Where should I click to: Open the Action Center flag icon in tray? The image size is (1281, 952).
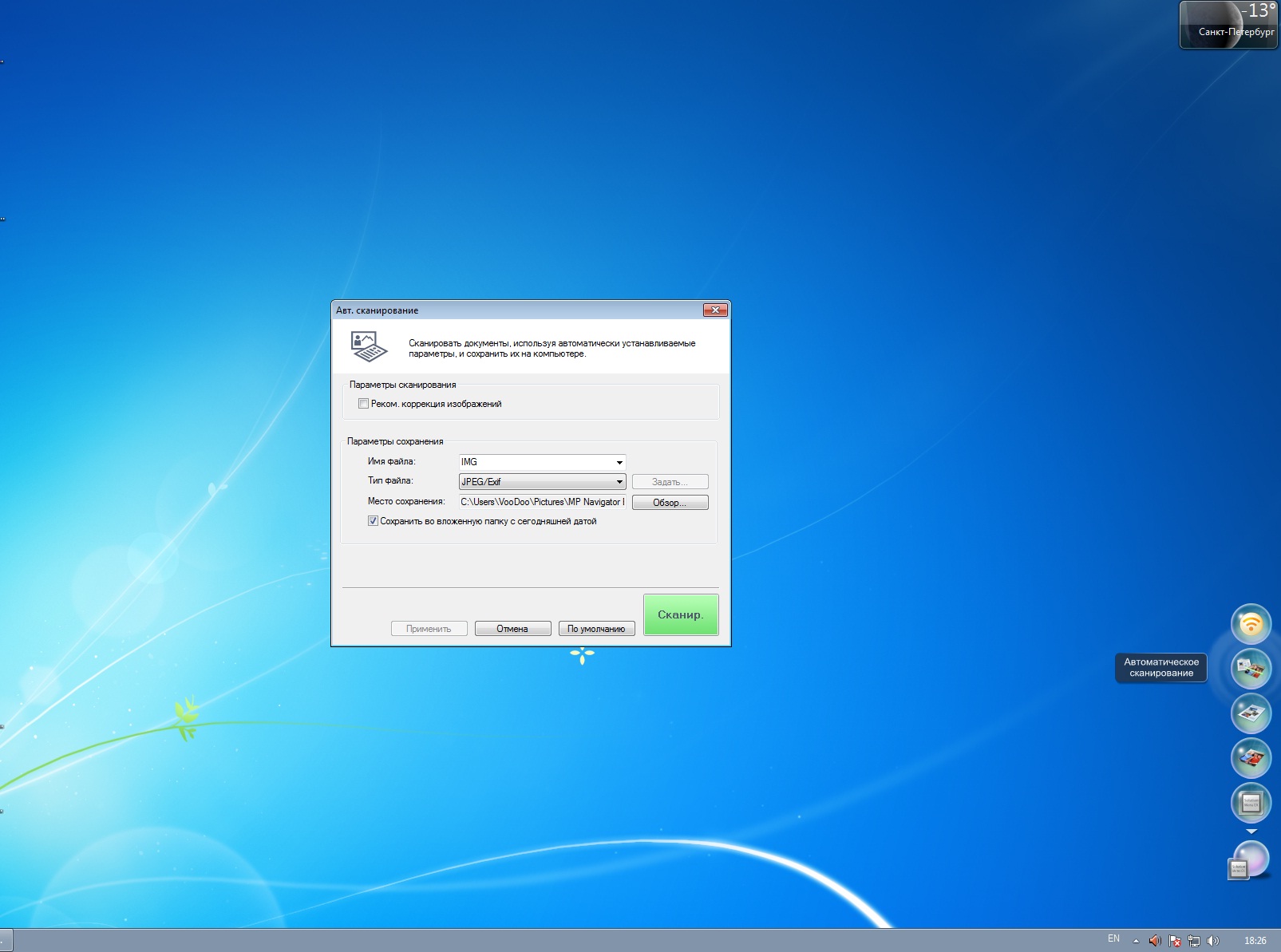1174,941
